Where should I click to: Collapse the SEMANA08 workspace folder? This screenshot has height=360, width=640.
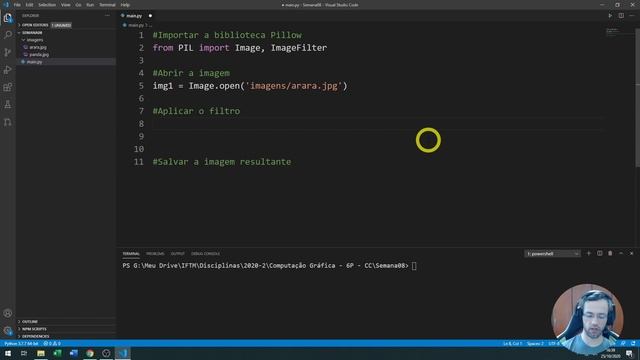pyautogui.click(x=32, y=33)
